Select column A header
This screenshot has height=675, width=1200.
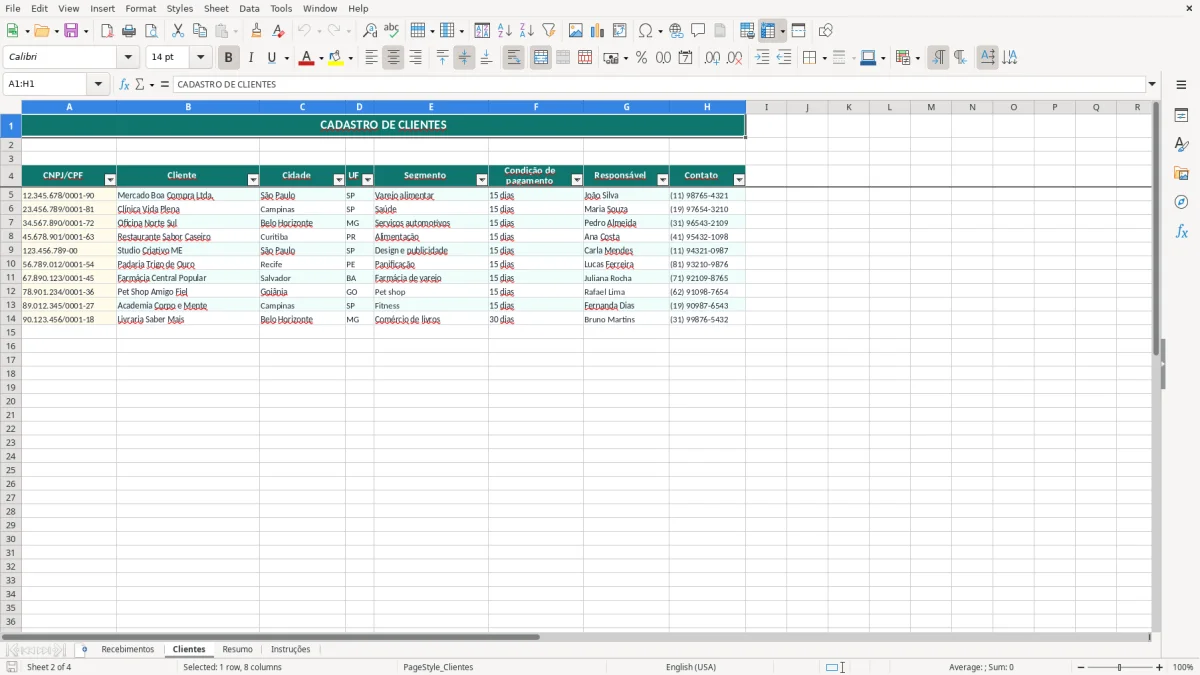click(69, 107)
